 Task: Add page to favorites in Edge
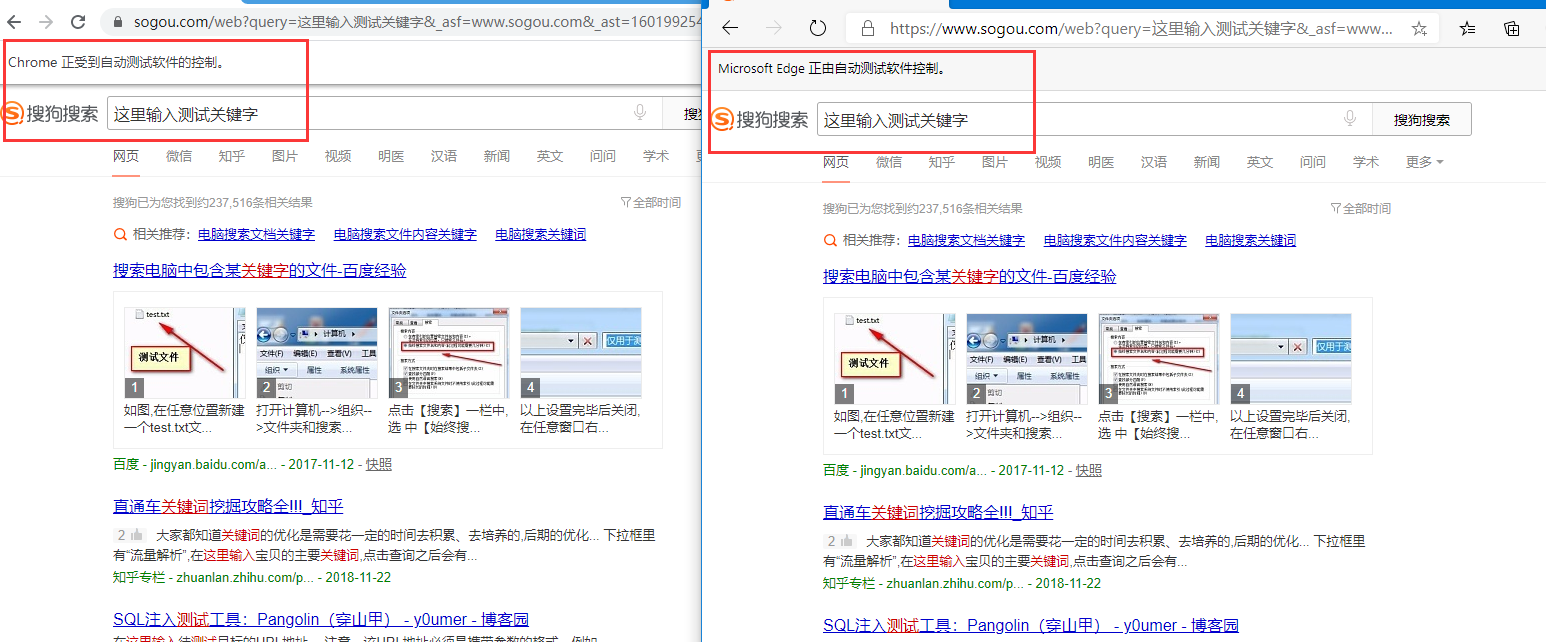click(1419, 28)
